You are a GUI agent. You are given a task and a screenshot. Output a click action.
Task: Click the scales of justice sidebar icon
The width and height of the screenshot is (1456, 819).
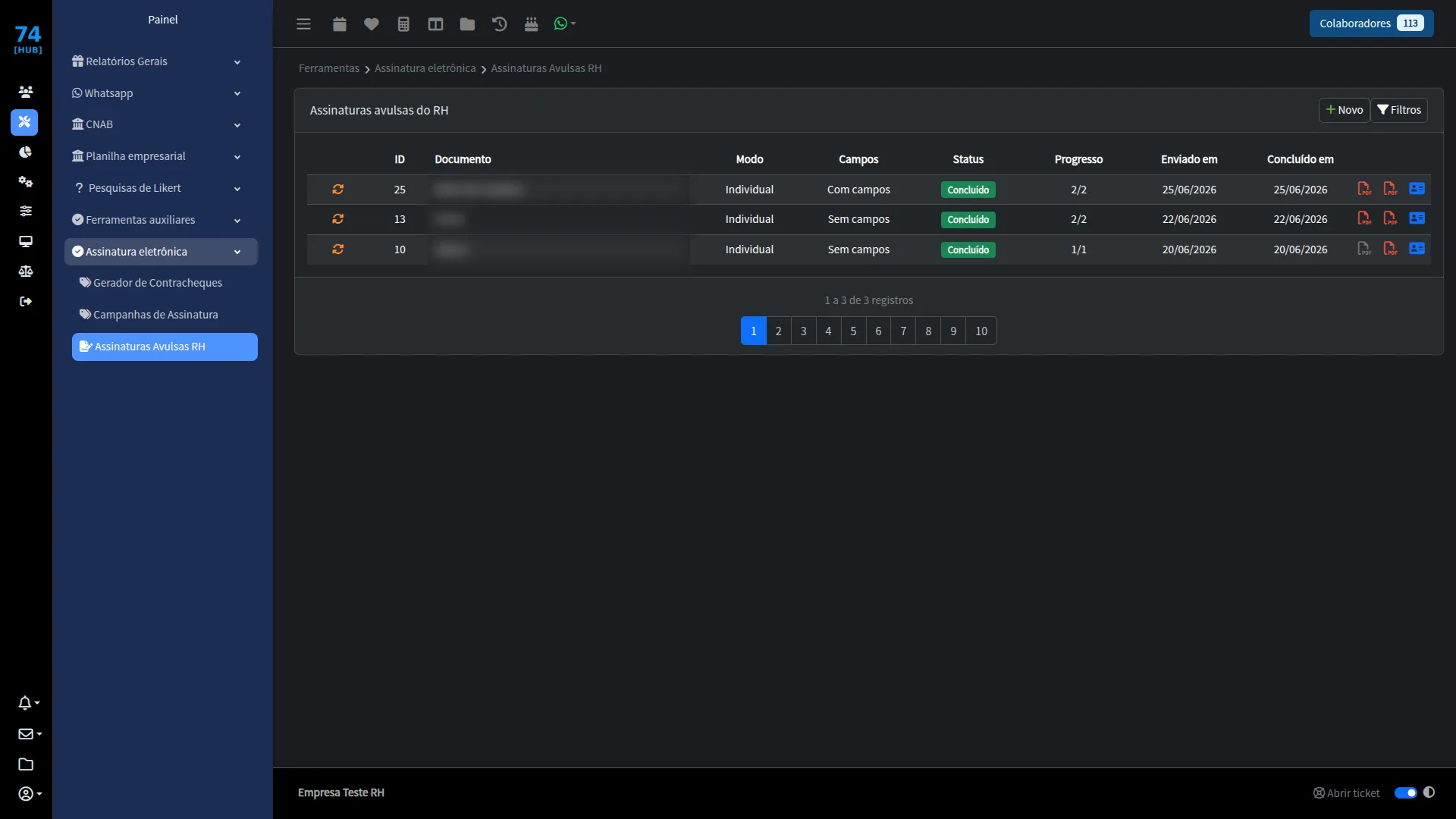26,271
